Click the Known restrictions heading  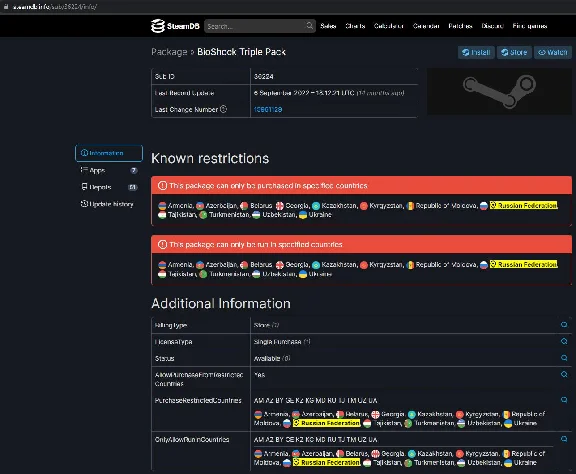point(210,158)
